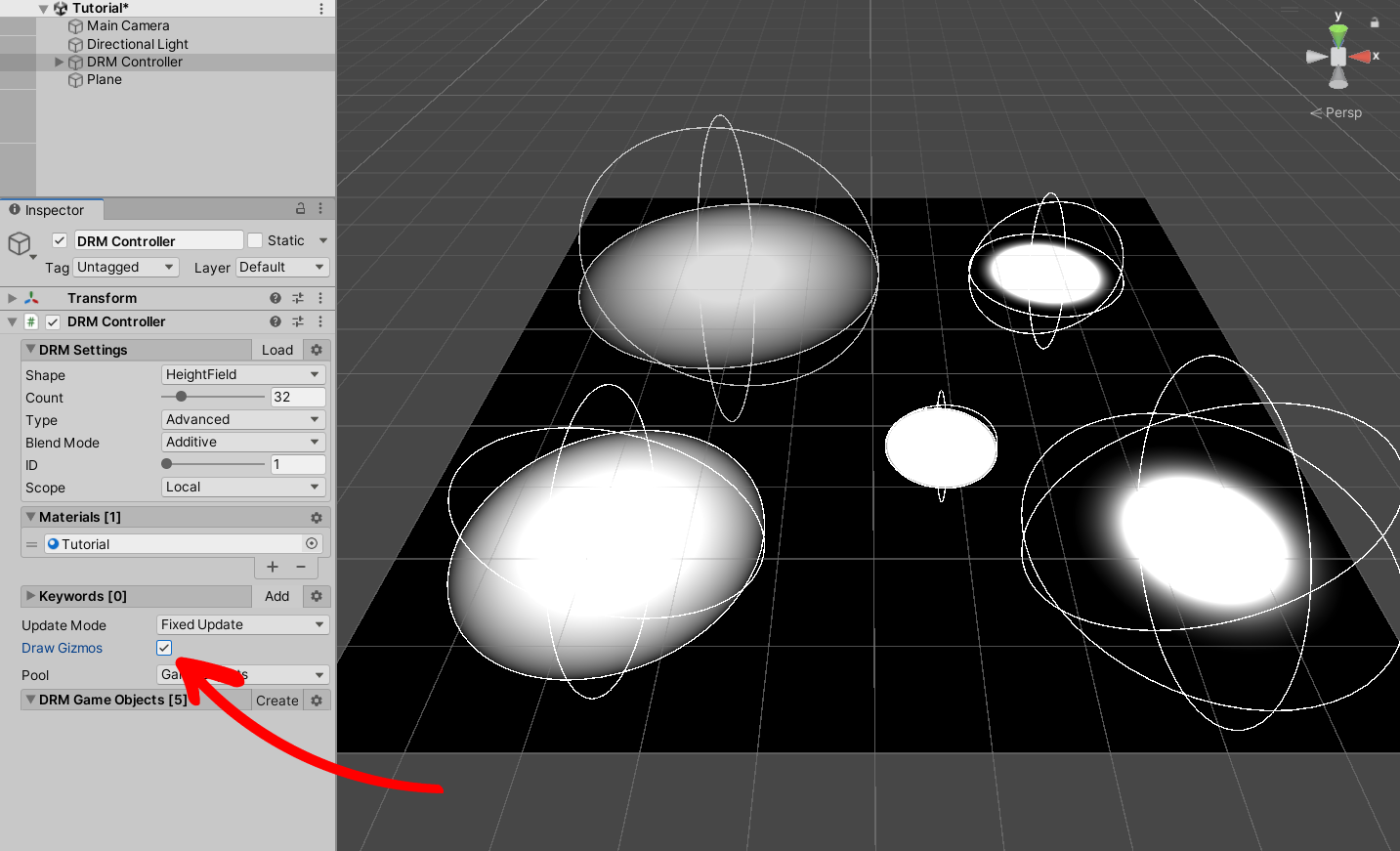1400x851 pixels.
Task: Open DRM Controller component preset settings icon
Action: 298,321
